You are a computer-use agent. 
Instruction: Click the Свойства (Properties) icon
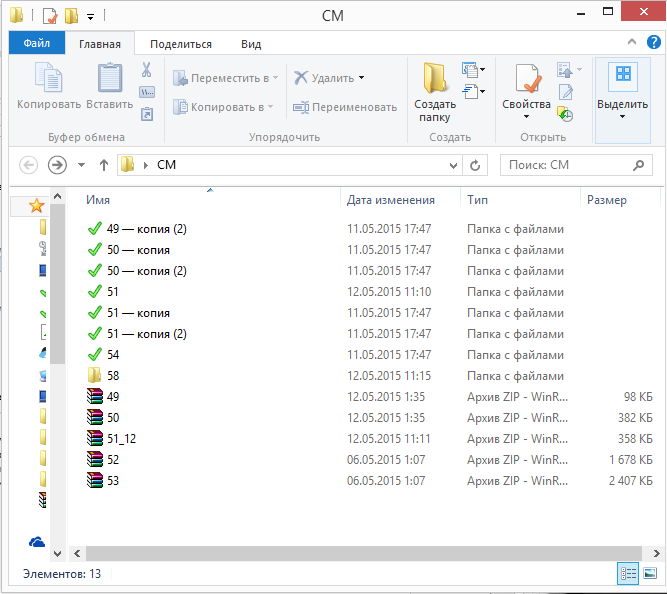[x=526, y=80]
